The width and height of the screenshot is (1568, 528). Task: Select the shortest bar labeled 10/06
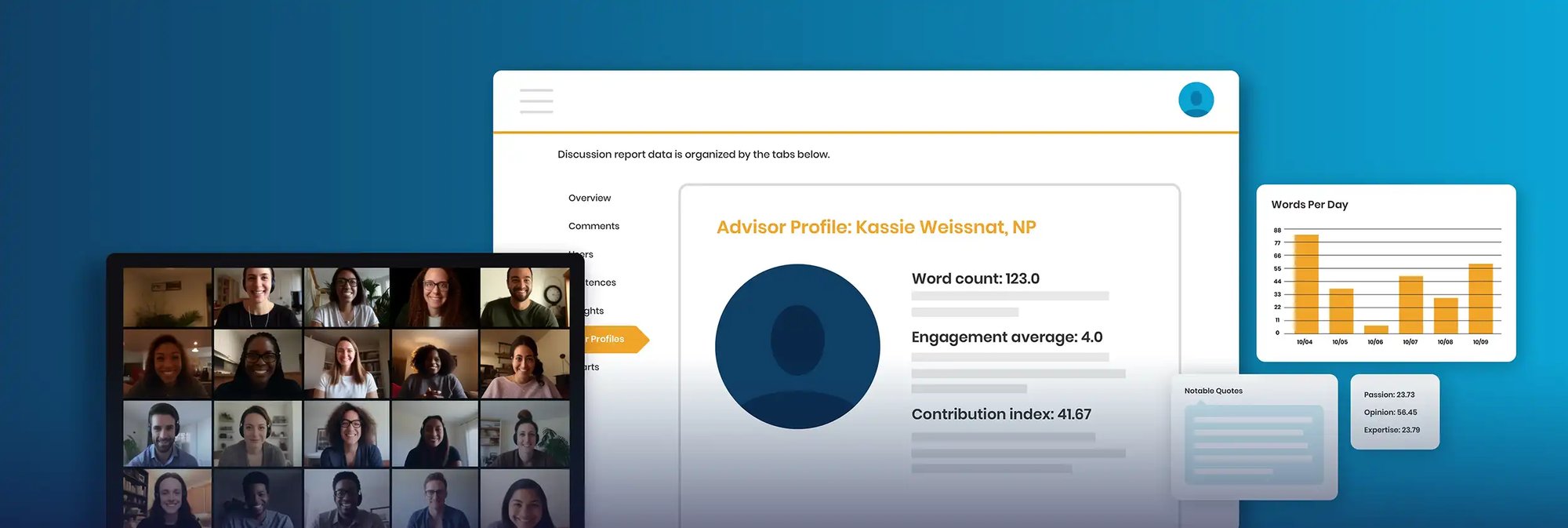[1376, 330]
